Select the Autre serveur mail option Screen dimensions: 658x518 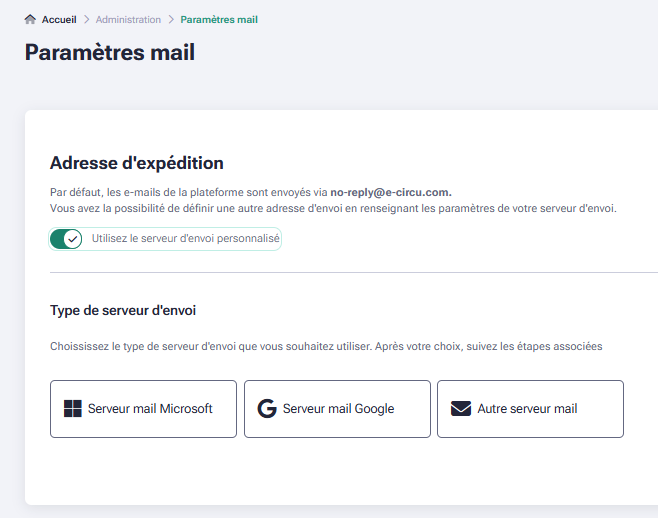point(530,409)
